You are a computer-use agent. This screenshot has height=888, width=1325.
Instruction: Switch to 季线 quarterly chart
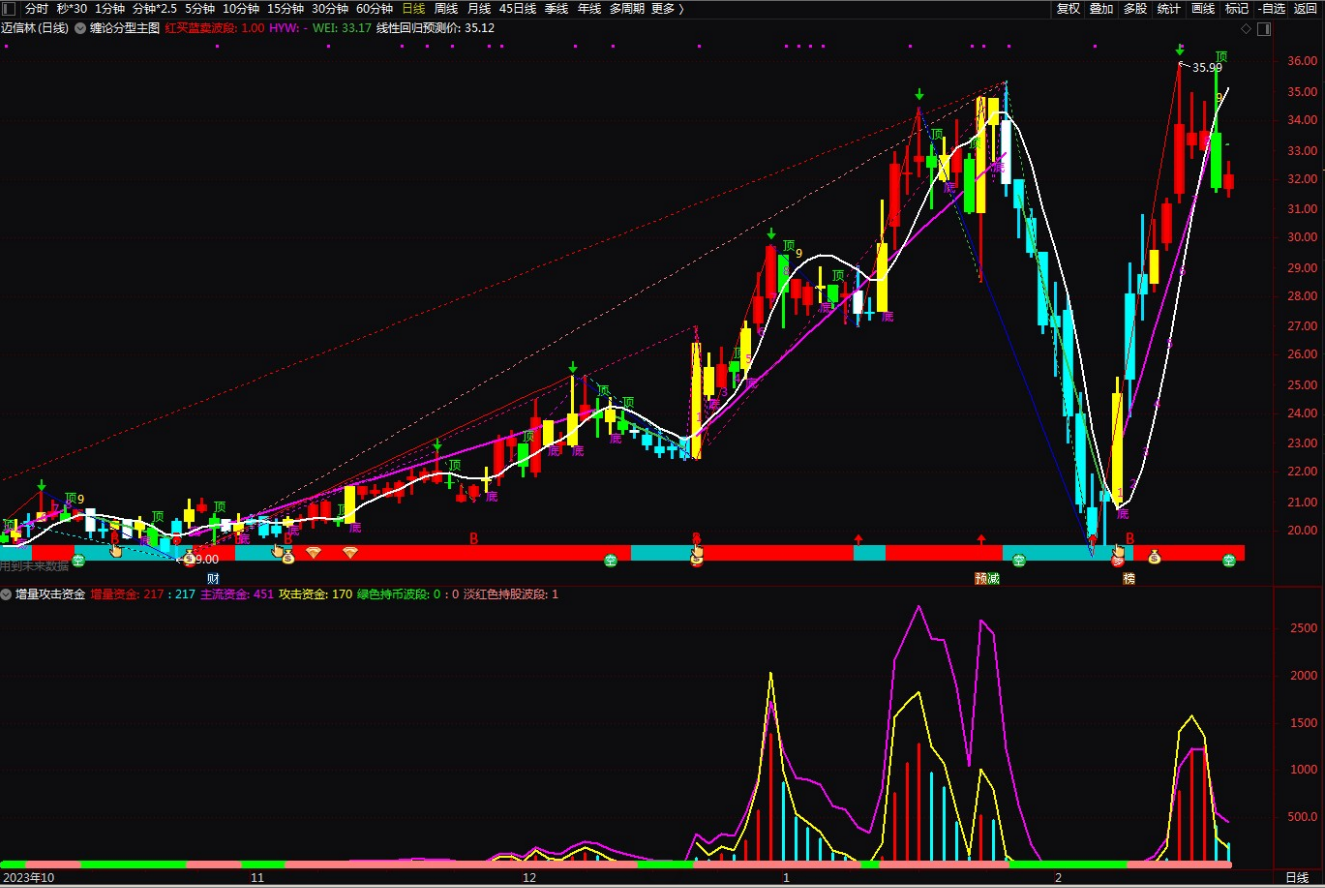point(556,8)
